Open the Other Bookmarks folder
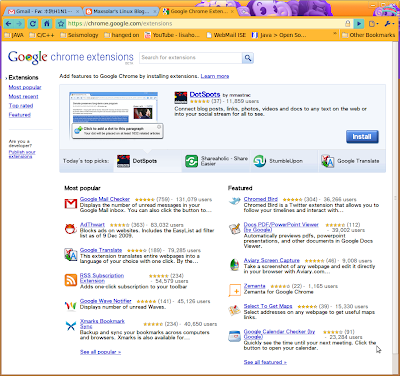 coord(369,35)
